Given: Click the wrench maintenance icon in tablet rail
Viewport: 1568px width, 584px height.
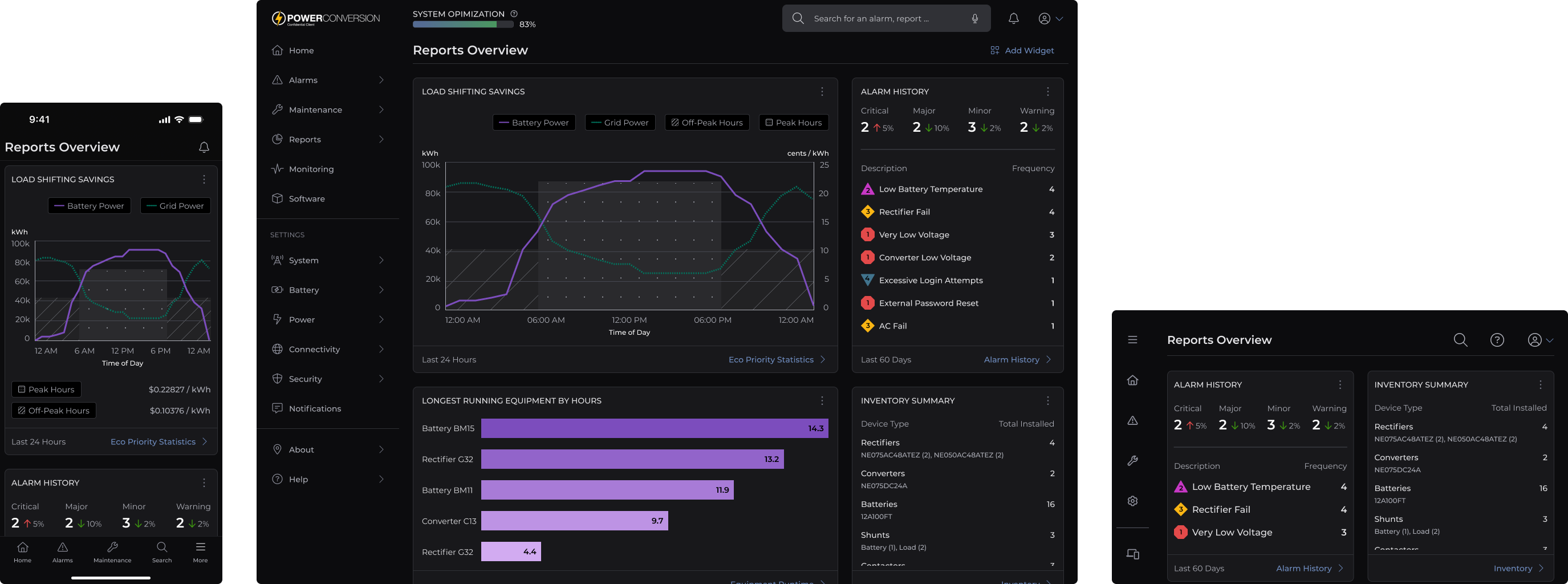Looking at the screenshot, I should [1132, 461].
